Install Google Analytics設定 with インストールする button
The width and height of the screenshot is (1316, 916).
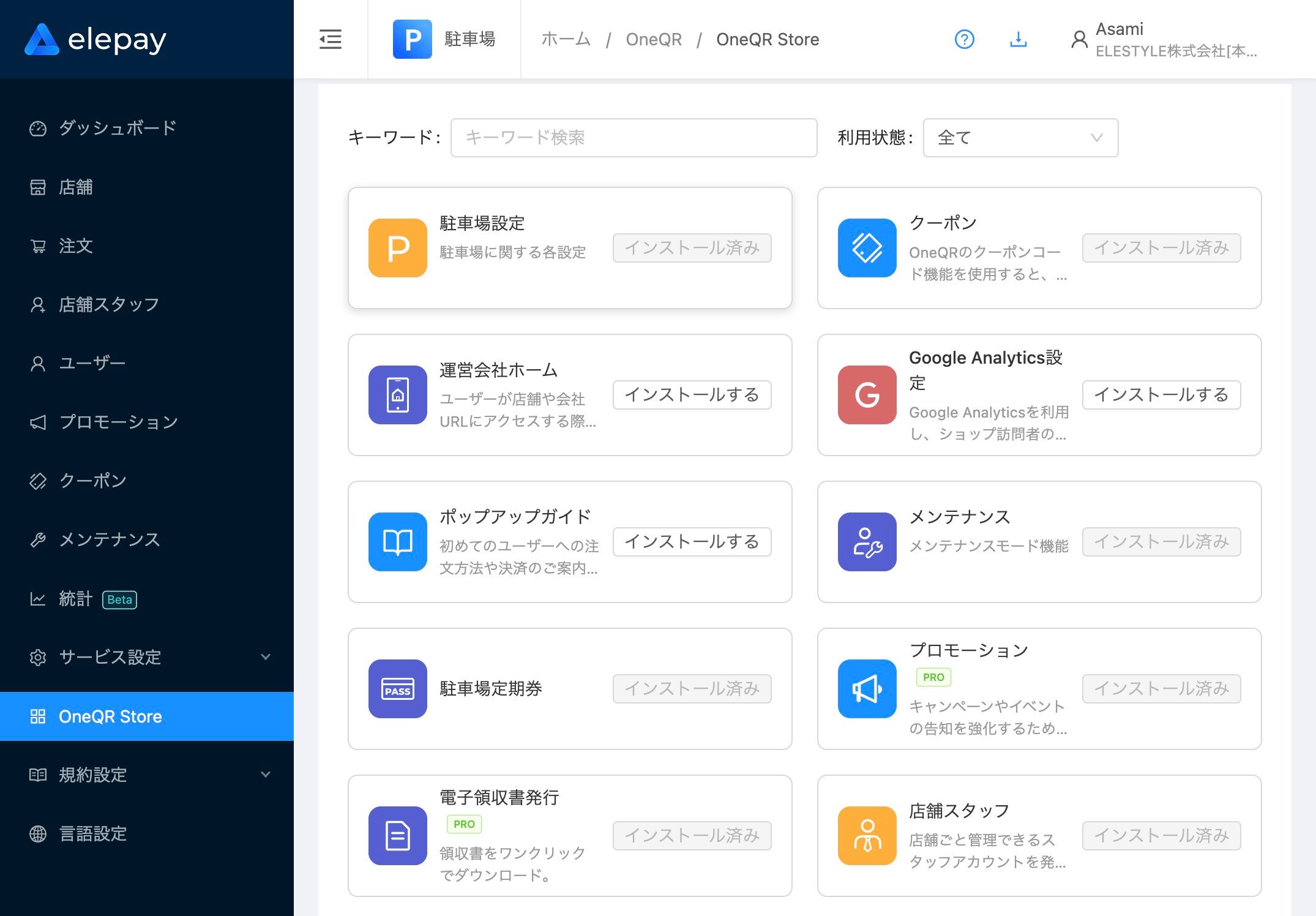click(1161, 395)
